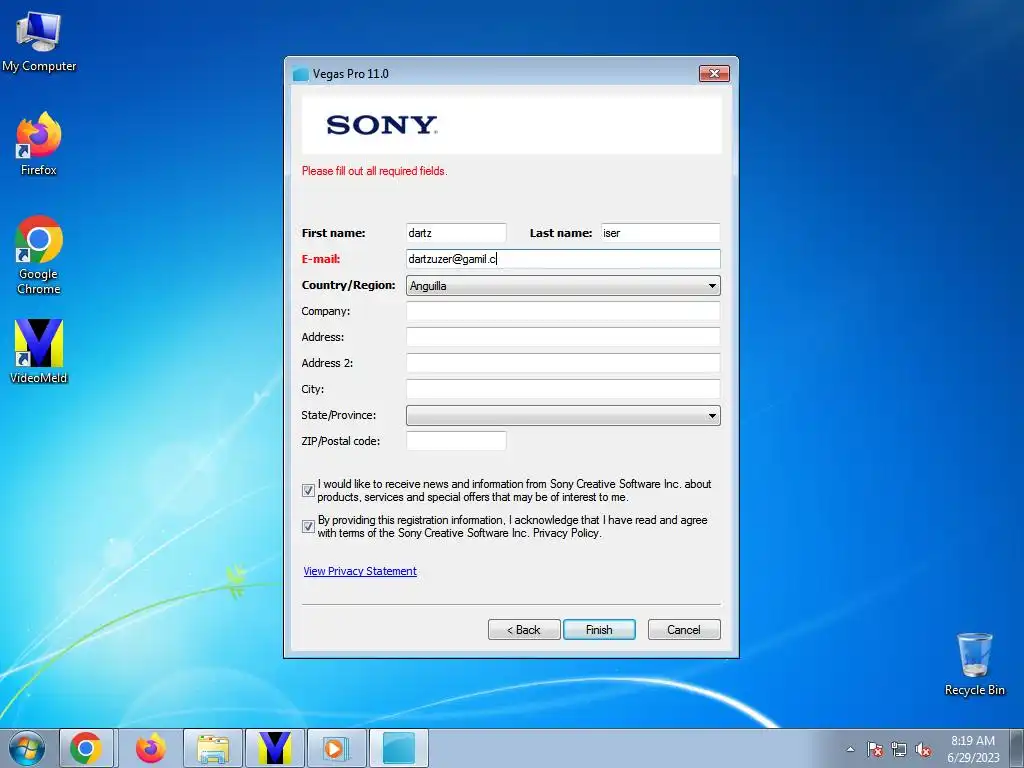Launch VideoMeld desktop shortcut
The height and width of the screenshot is (768, 1024).
[x=39, y=351]
